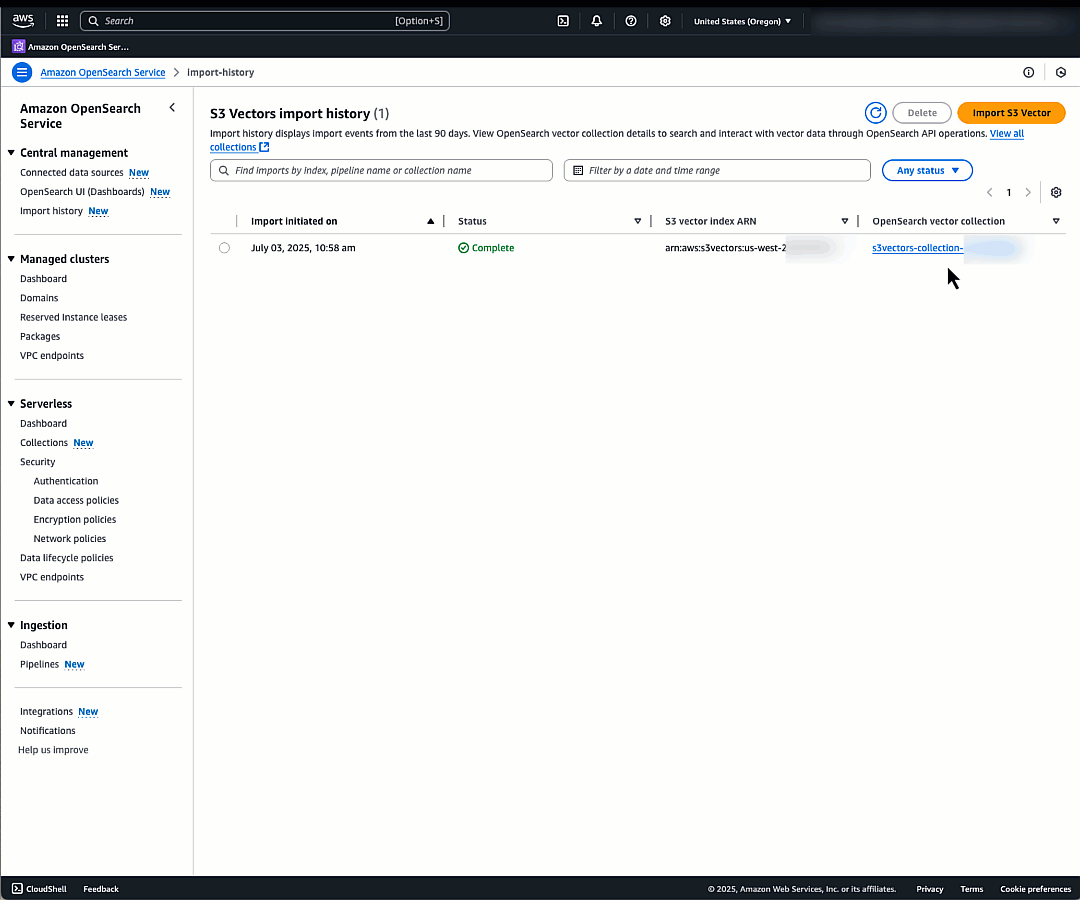Collapse the side navigation panel

[172, 107]
